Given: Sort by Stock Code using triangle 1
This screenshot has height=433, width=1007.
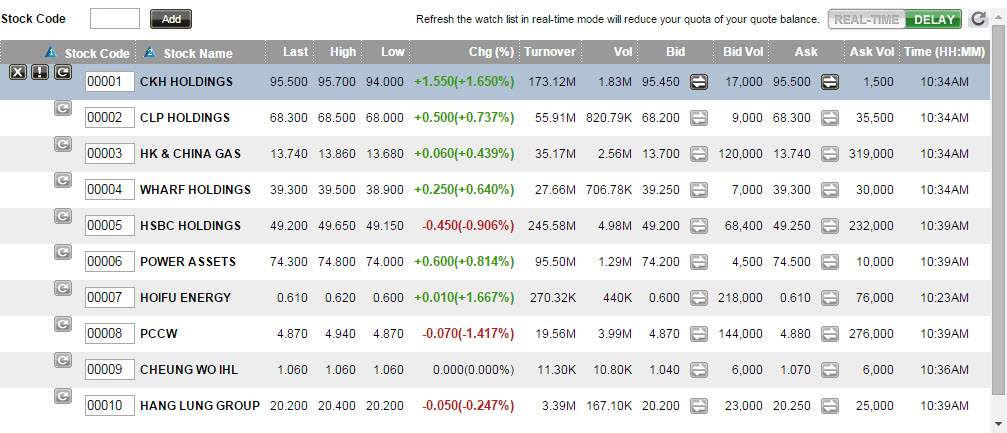Looking at the screenshot, I should coord(52,52).
